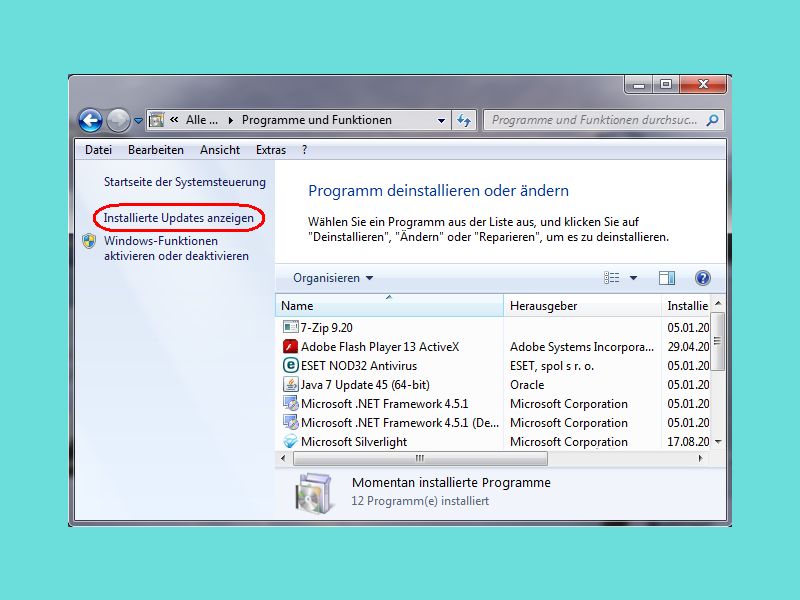Select 'Microsoft .NET Framework 4.5.1 (De...' entry
Viewport: 800px width, 600px height.
click(400, 423)
